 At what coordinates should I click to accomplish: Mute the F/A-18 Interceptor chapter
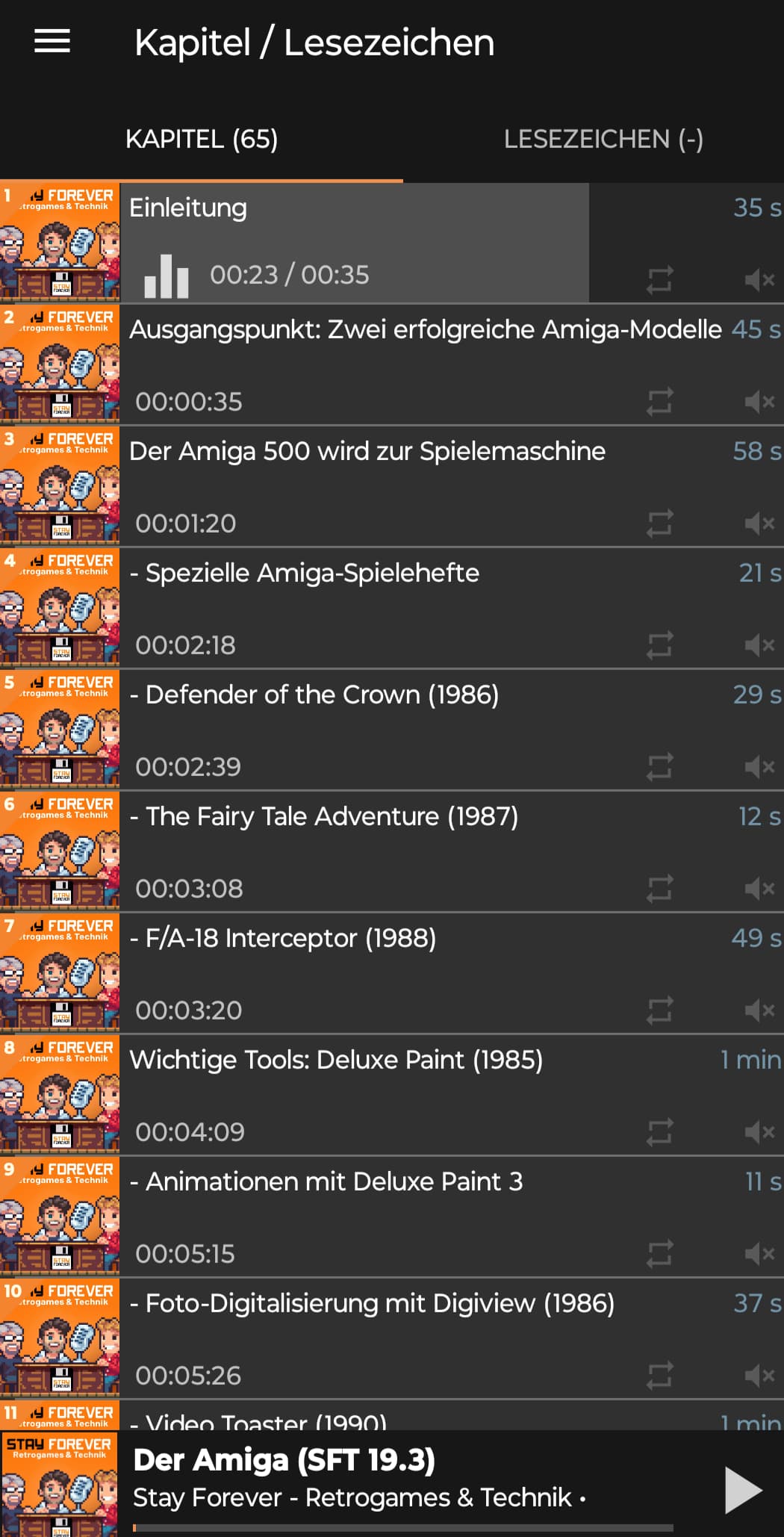tap(760, 1010)
